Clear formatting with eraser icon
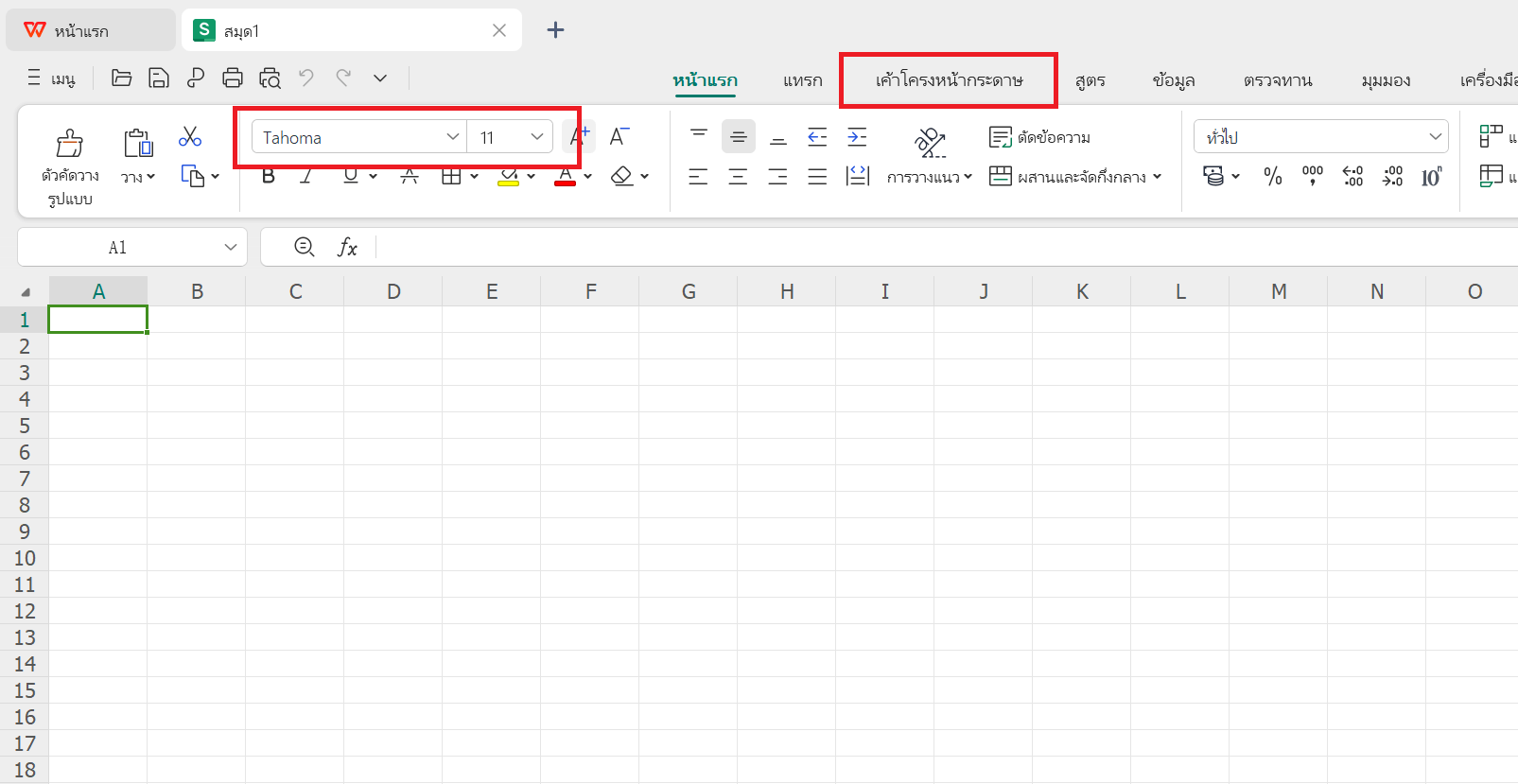Image resolution: width=1518 pixels, height=784 pixels. (622, 176)
